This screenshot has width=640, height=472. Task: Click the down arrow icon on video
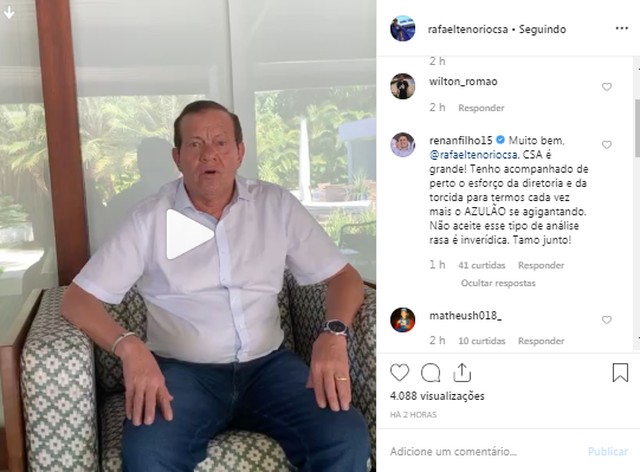pos(9,13)
